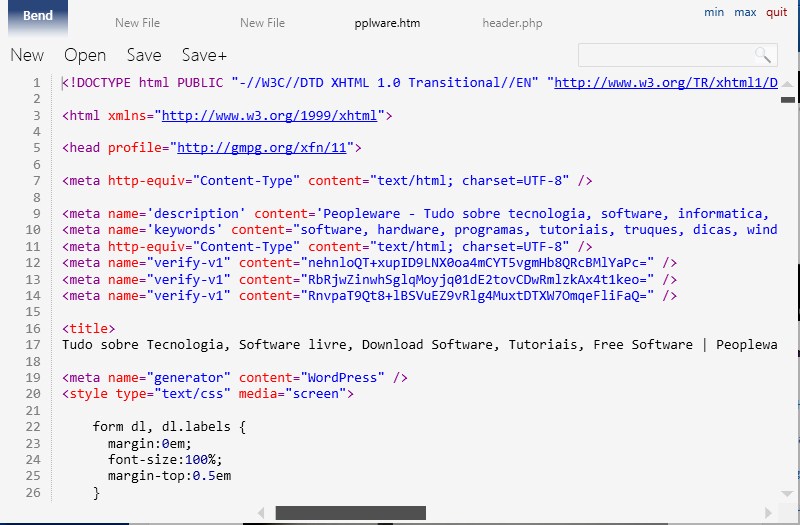800x525 pixels.
Task: Click the vertical scrollbar down arrow
Action: click(x=787, y=494)
